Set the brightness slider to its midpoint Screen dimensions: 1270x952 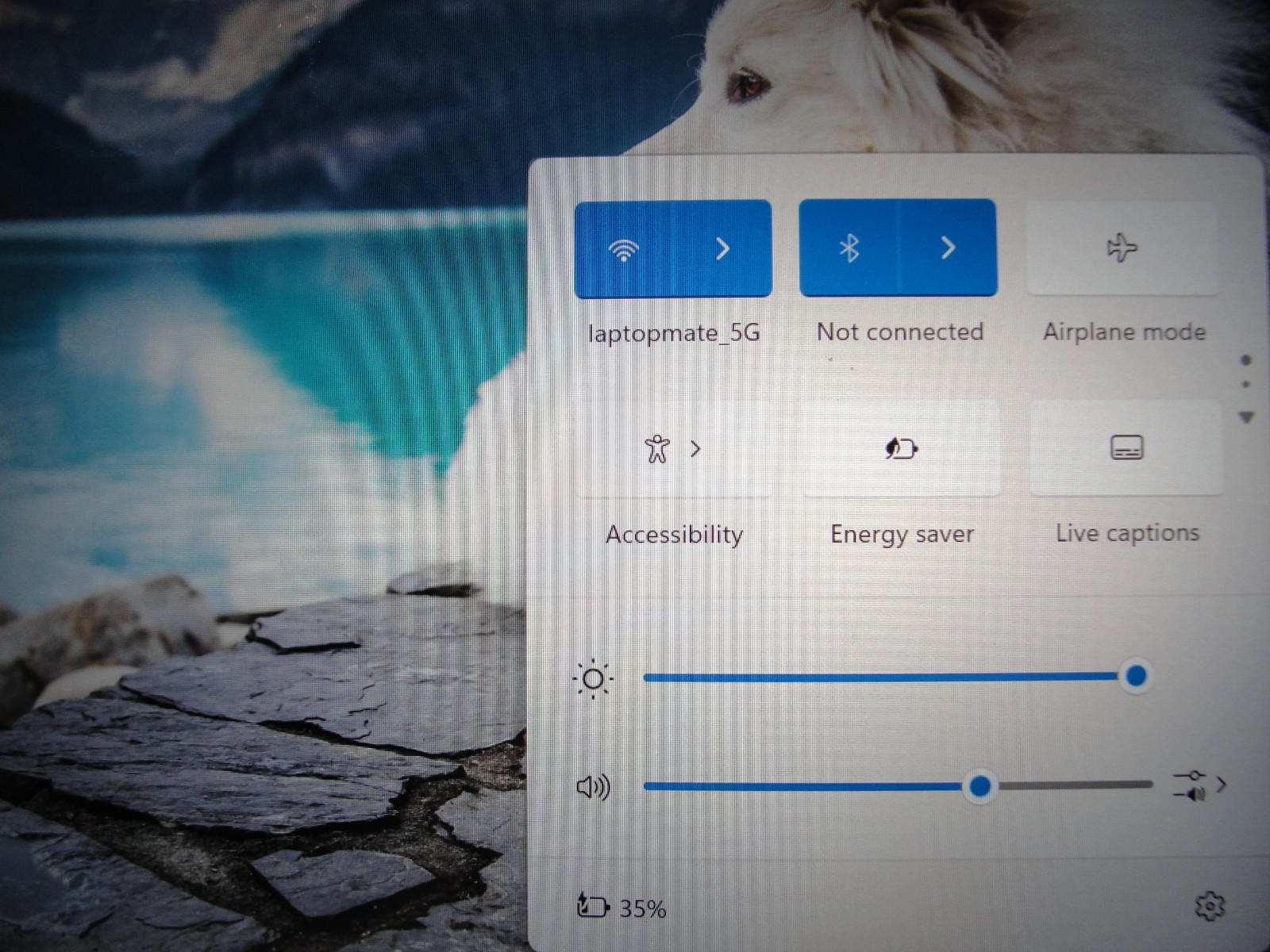[898, 677]
